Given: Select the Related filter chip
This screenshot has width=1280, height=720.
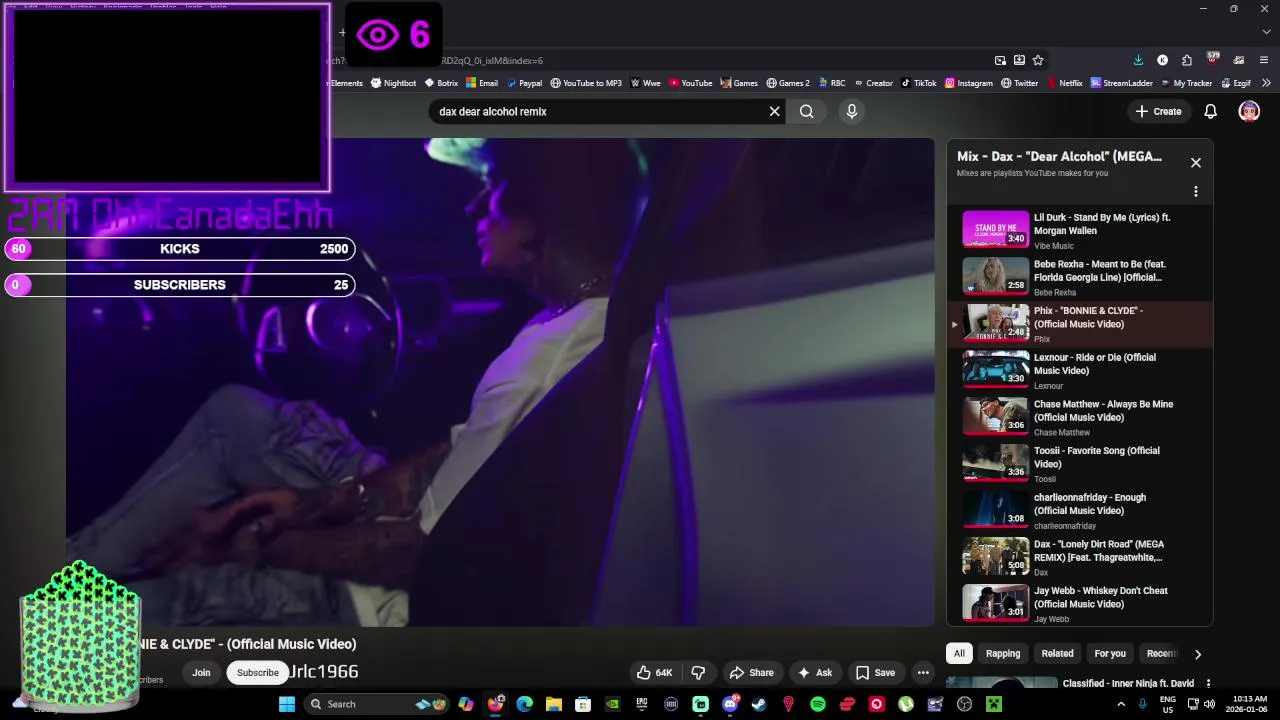Looking at the screenshot, I should point(1057,653).
